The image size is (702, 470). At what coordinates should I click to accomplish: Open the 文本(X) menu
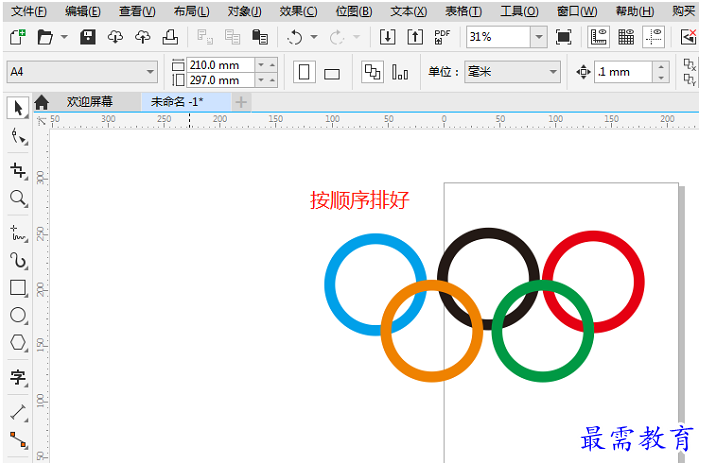click(409, 11)
